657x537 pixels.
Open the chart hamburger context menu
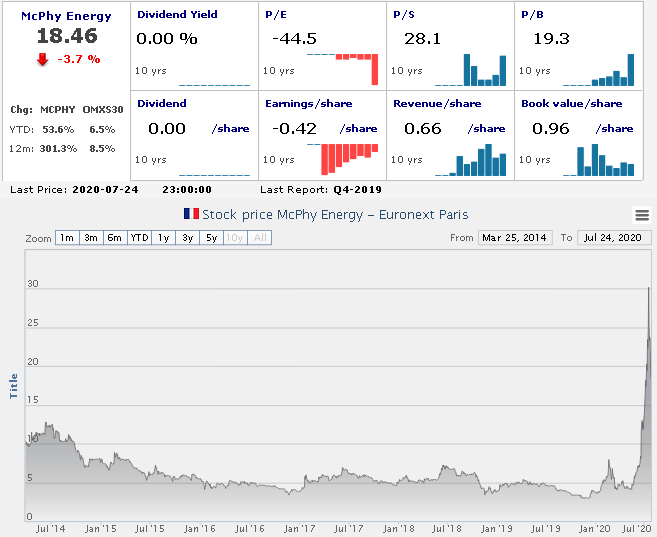click(642, 215)
